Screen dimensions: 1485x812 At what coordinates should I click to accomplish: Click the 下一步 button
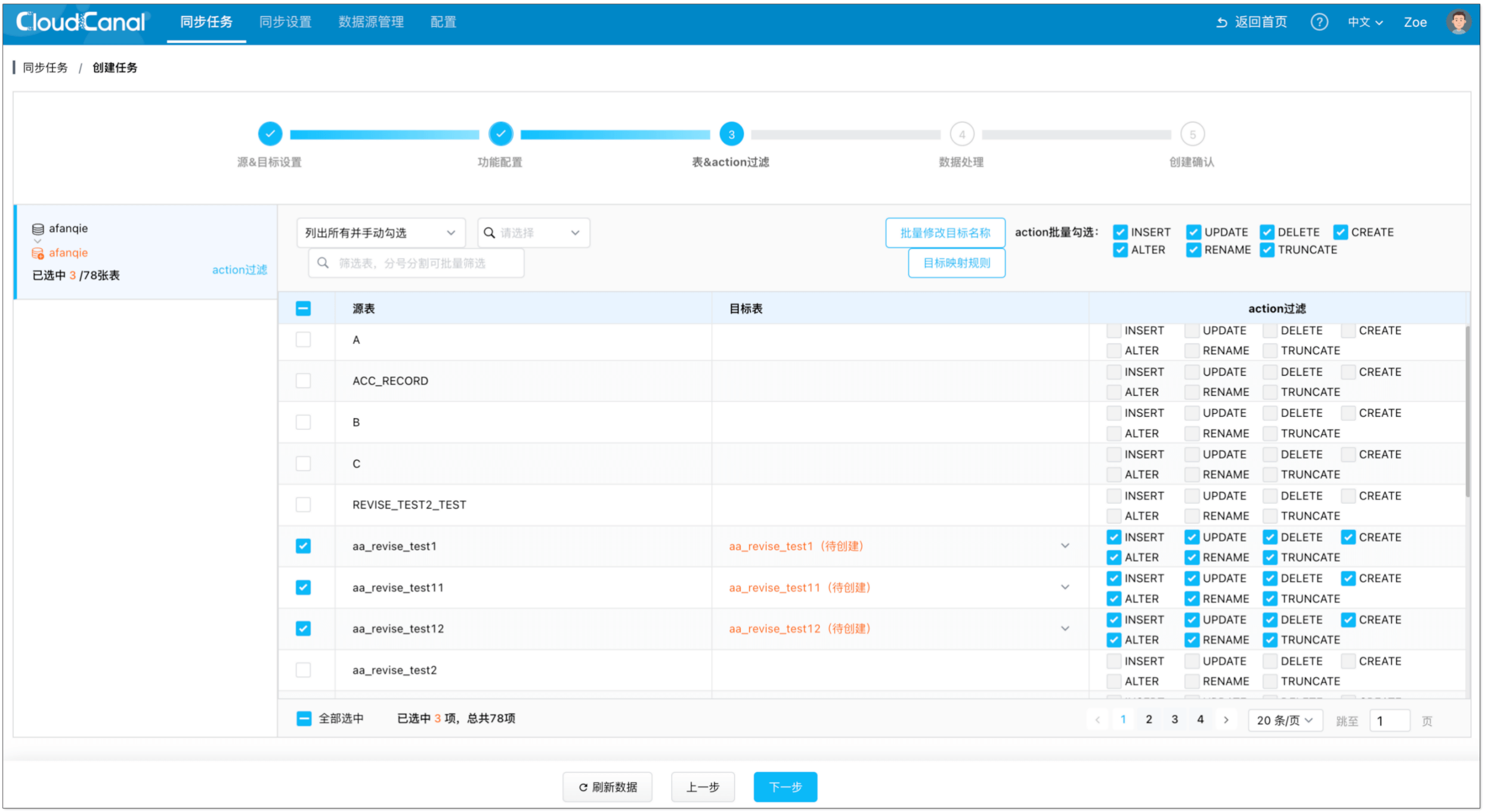tap(785, 787)
